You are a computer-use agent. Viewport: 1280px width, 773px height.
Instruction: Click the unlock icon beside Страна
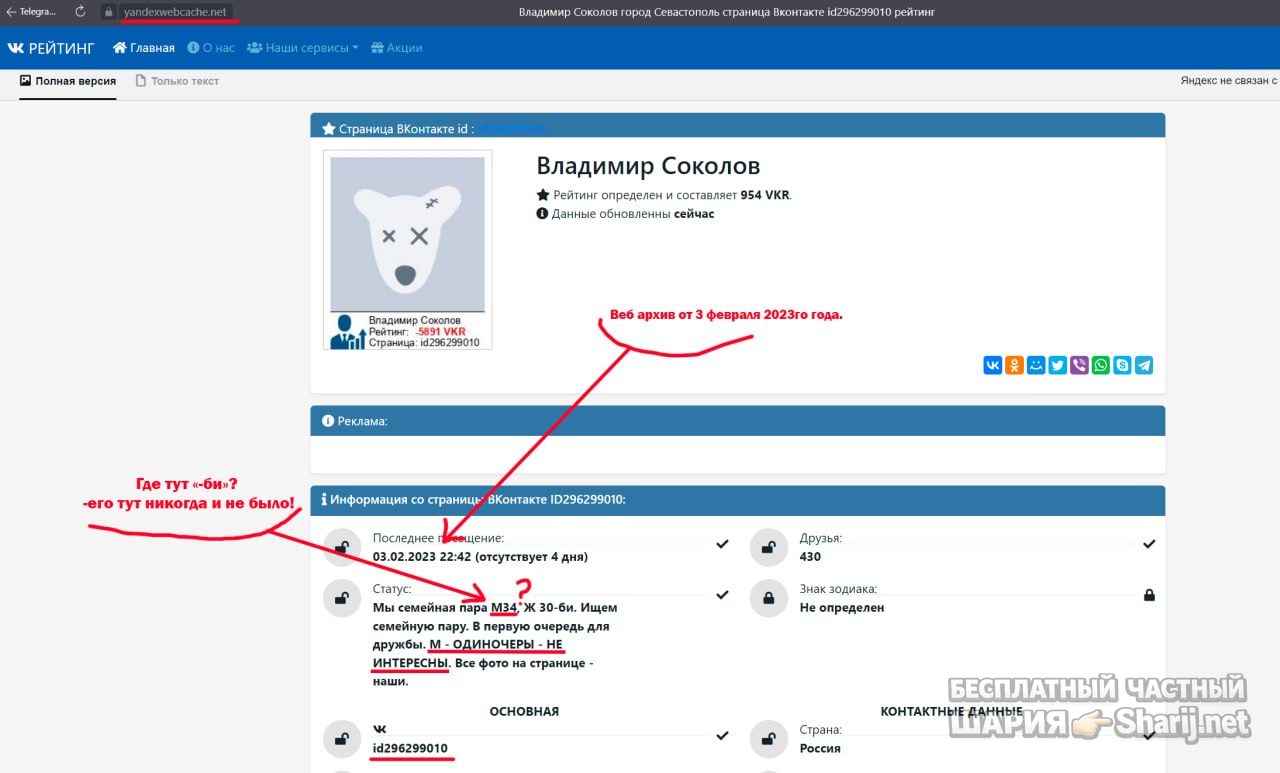[x=768, y=739]
